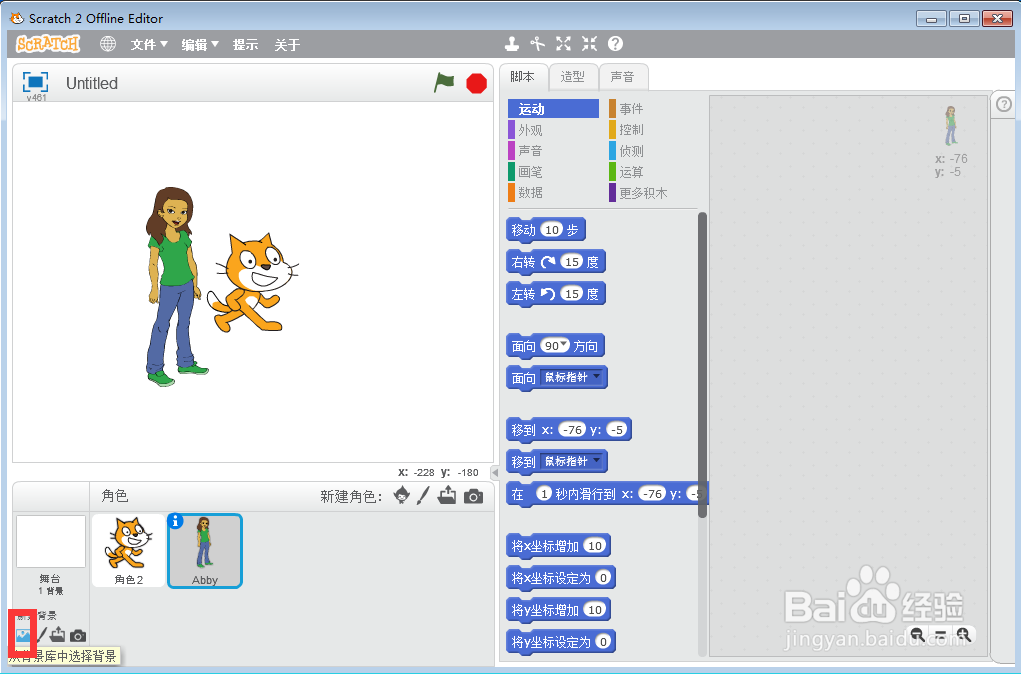The width and height of the screenshot is (1021, 674).
Task: Click the 移动 10 步 block
Action: pos(546,230)
